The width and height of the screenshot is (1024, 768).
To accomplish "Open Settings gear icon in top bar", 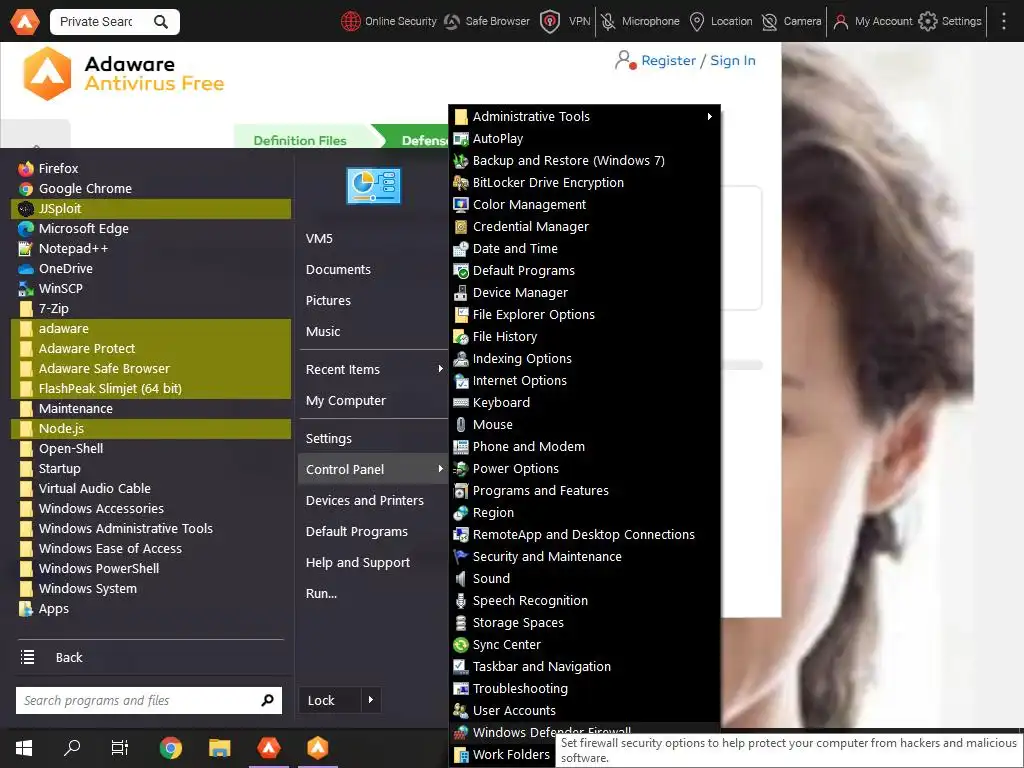I will pos(927,22).
